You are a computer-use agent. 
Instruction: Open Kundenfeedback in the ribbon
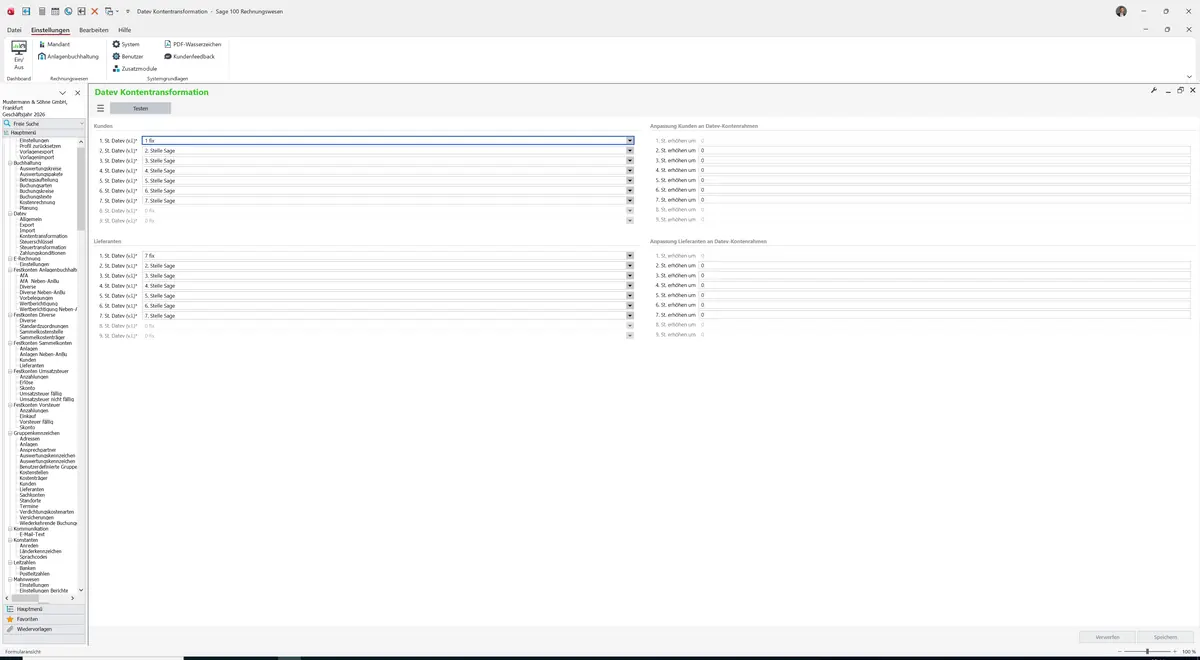tap(189, 56)
